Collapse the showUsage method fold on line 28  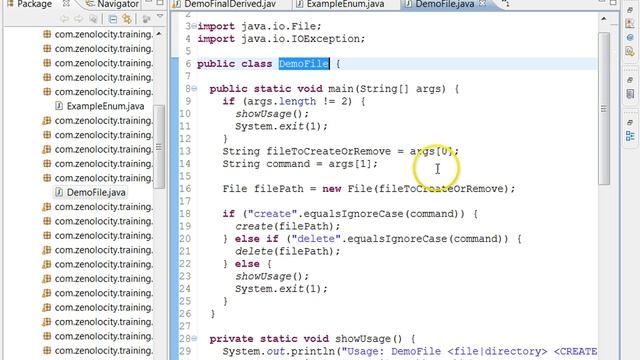pos(194,338)
